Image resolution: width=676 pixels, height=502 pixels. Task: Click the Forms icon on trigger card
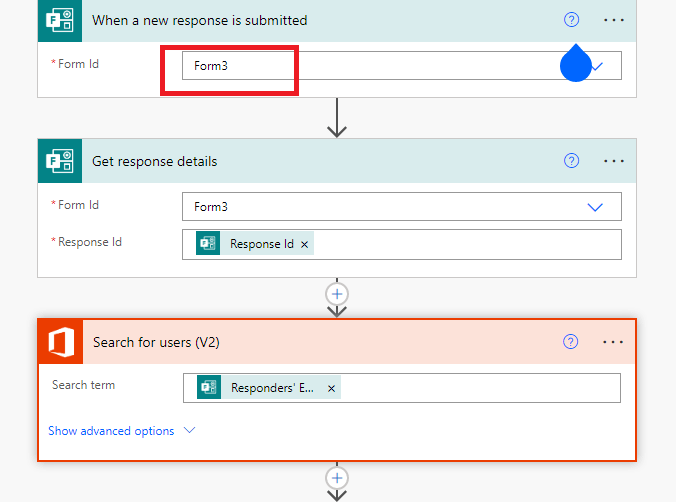click(59, 20)
